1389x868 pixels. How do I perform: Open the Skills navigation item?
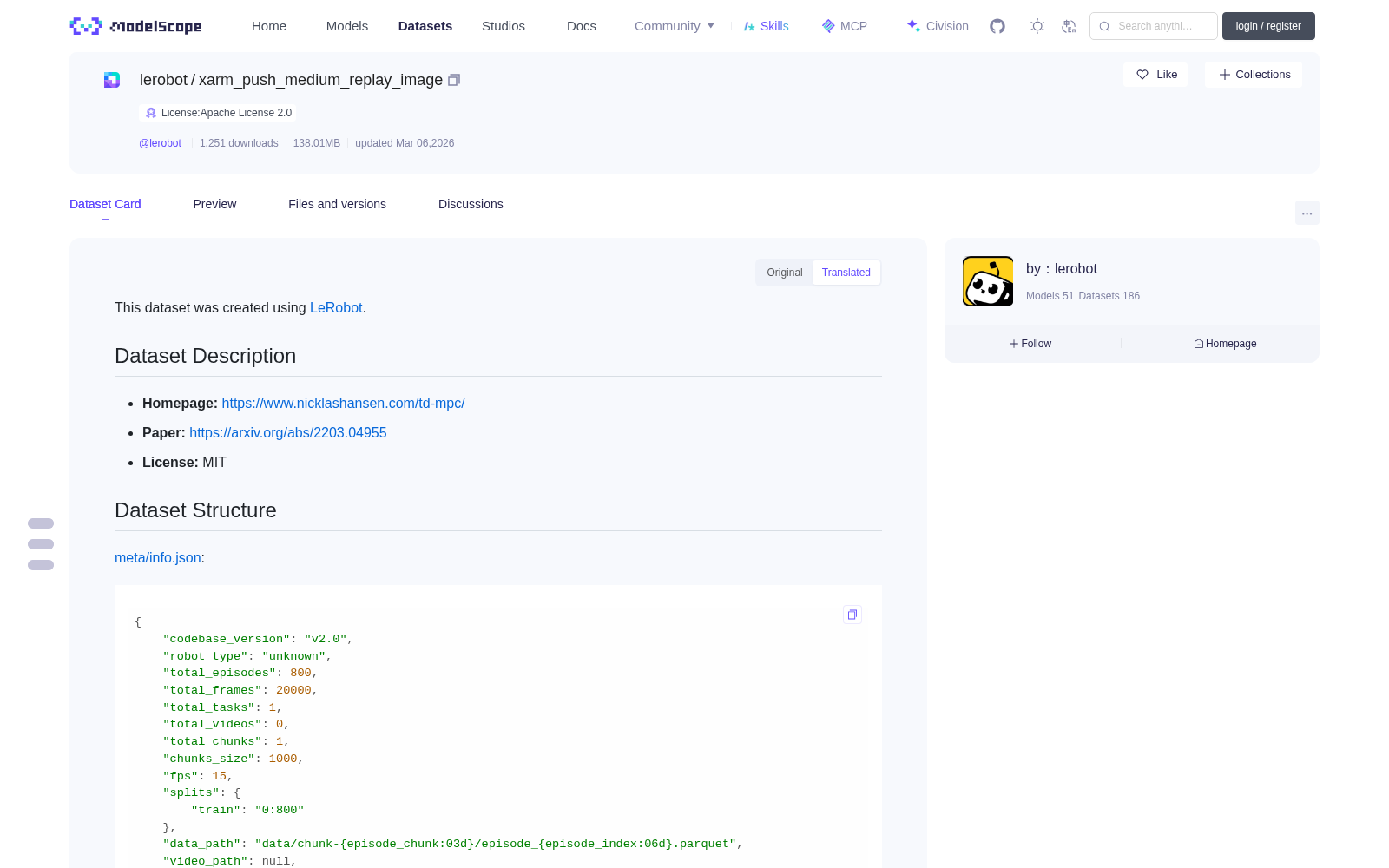(766, 26)
